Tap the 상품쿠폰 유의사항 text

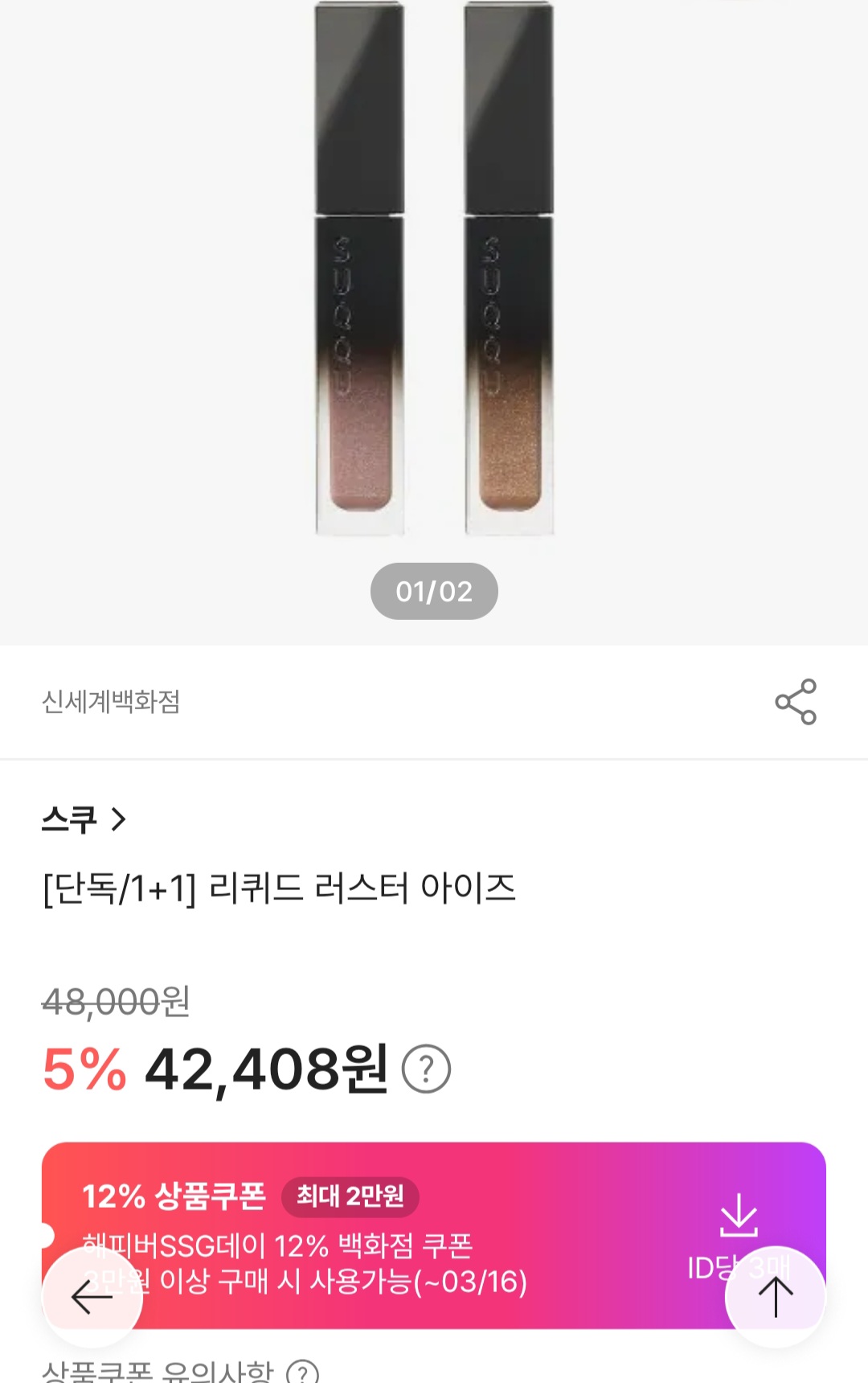point(158,1372)
